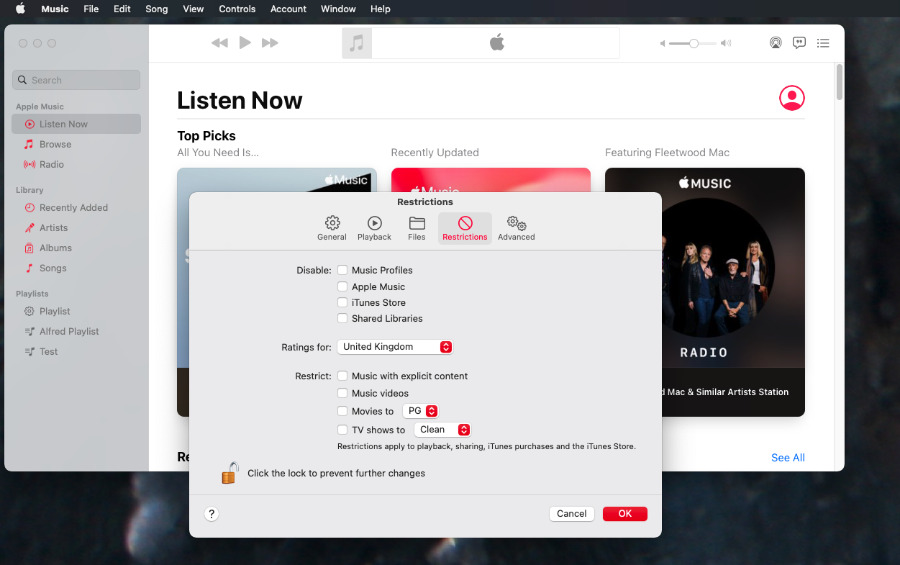The image size is (900, 565).
Task: Open the Controls menu
Action: point(237,9)
